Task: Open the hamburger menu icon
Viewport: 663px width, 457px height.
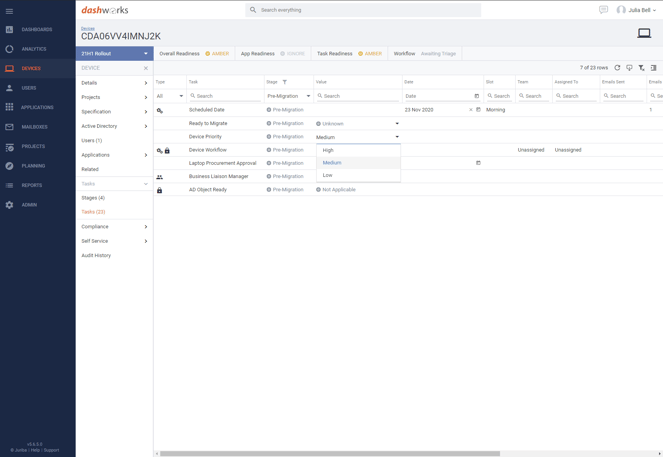Action: (x=9, y=11)
